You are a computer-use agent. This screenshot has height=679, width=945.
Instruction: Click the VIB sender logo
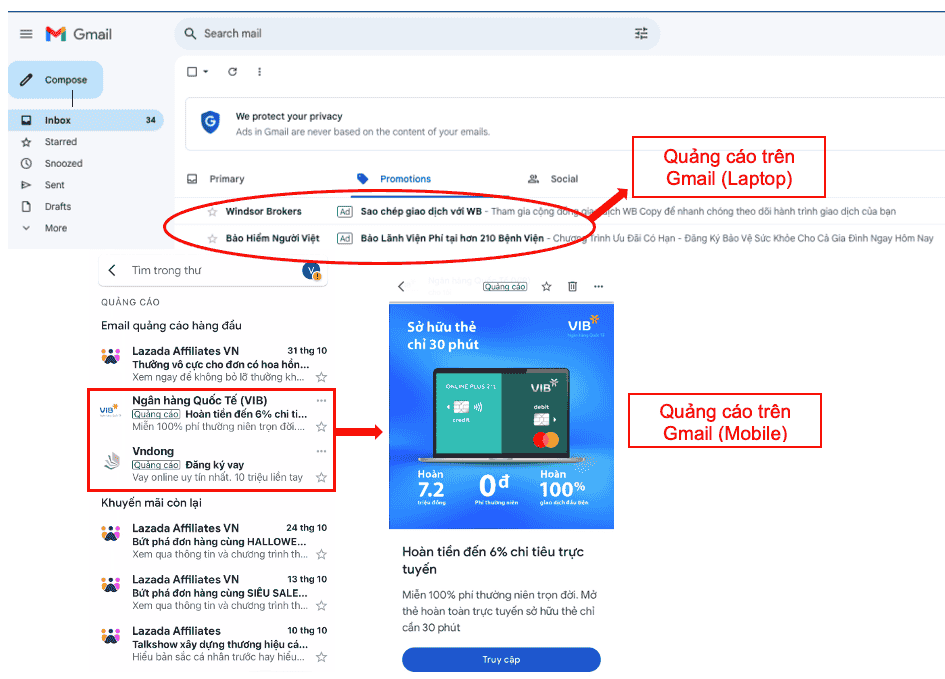point(110,411)
